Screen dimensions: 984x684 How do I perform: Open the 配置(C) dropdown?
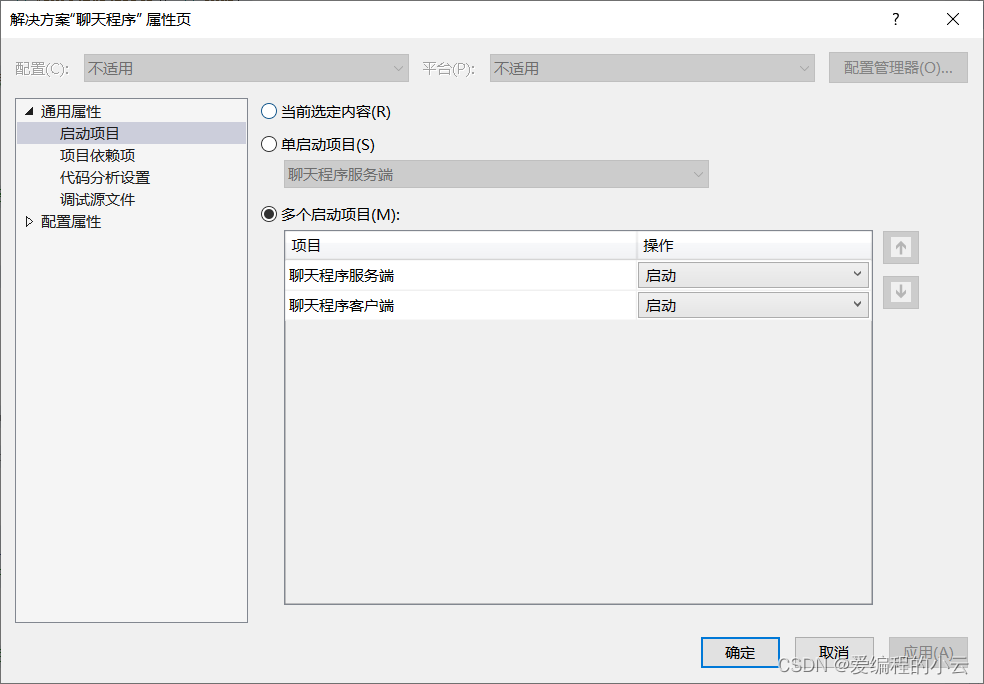246,68
